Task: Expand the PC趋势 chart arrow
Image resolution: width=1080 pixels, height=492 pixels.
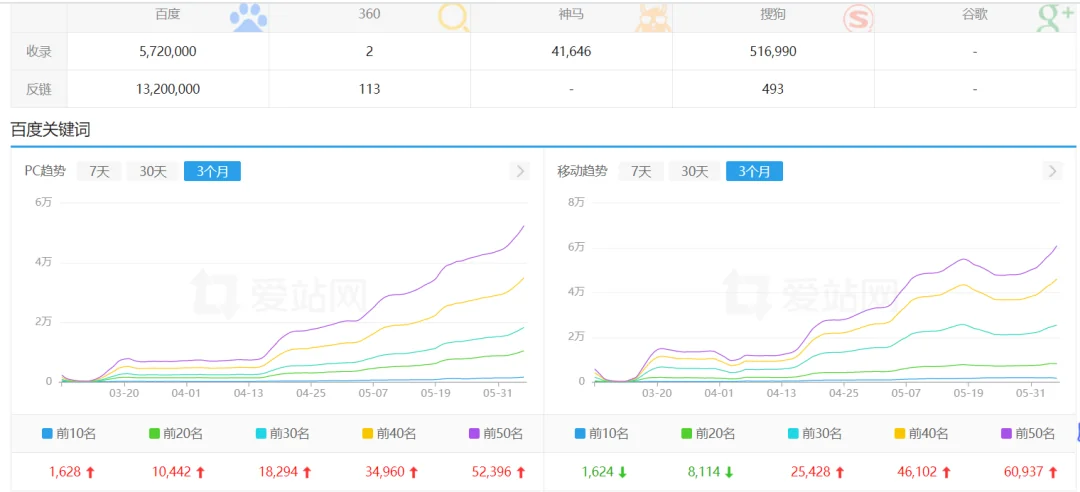Action: pos(520,171)
